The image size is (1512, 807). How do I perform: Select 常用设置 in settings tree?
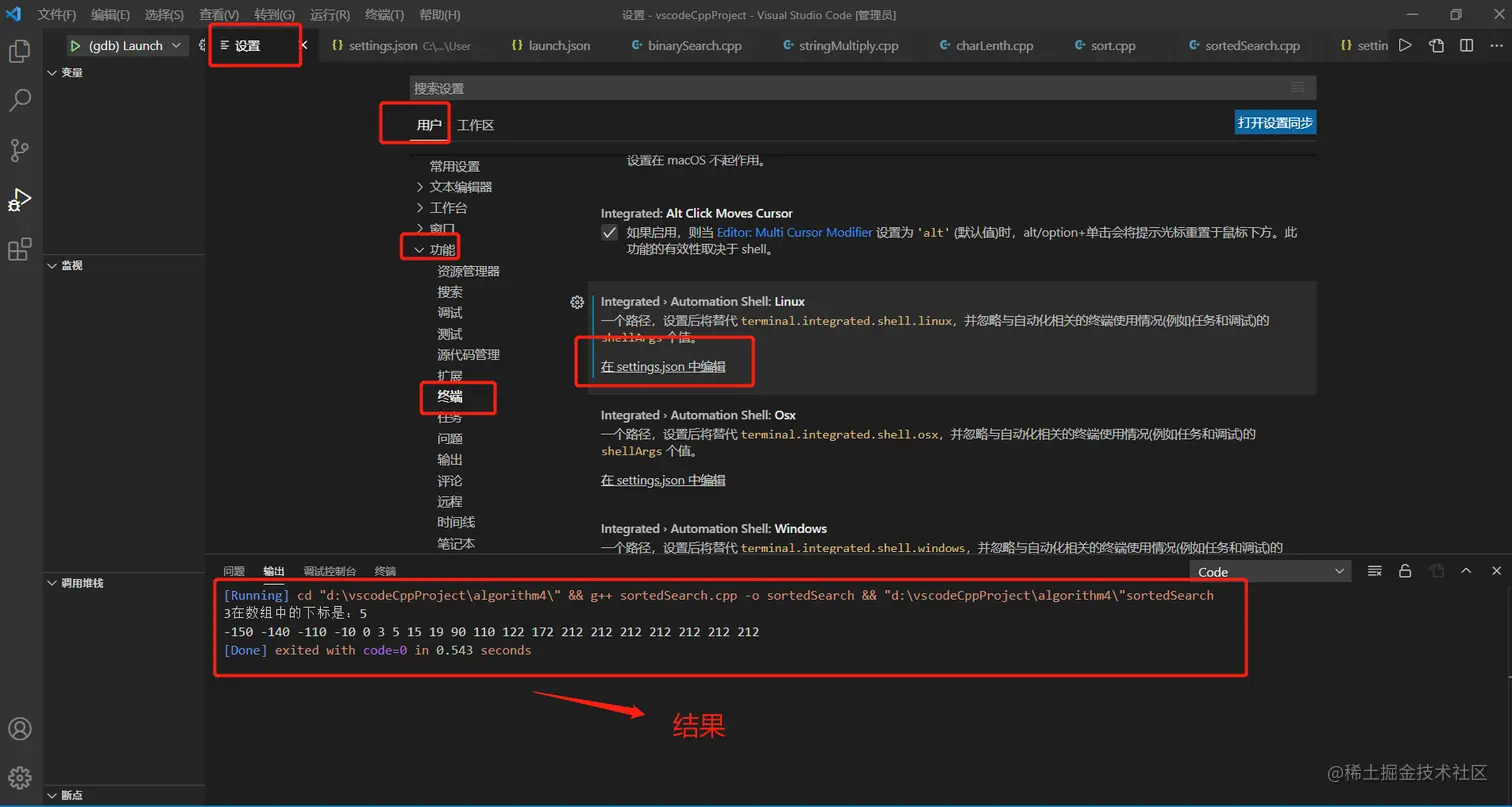455,166
